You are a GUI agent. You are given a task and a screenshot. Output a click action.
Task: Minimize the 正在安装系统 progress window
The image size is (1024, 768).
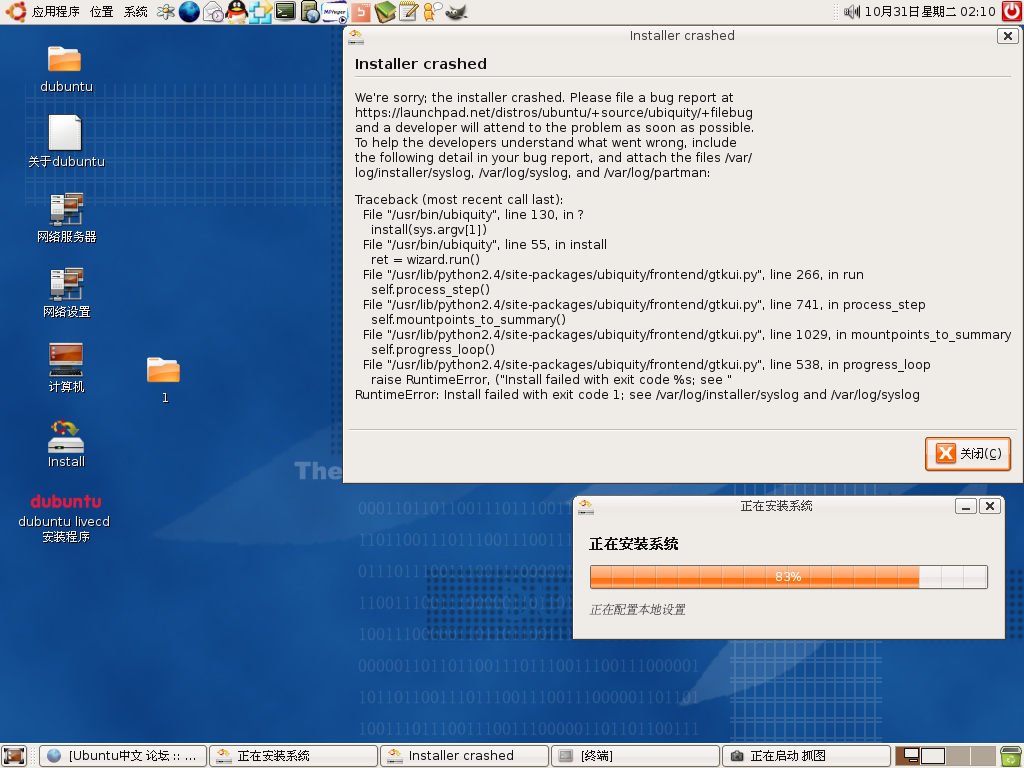[965, 506]
